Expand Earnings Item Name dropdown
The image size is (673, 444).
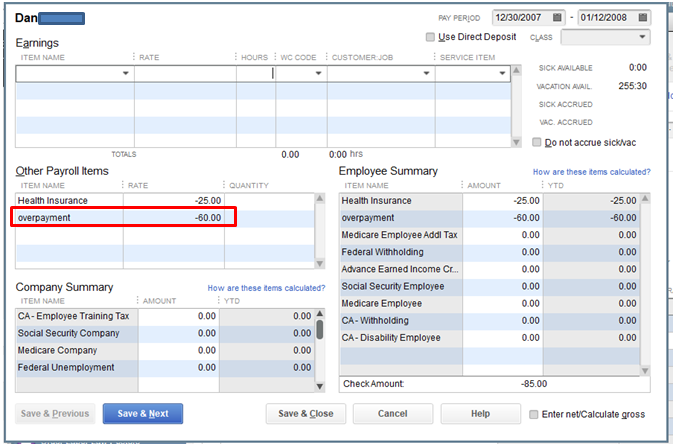tap(125, 73)
